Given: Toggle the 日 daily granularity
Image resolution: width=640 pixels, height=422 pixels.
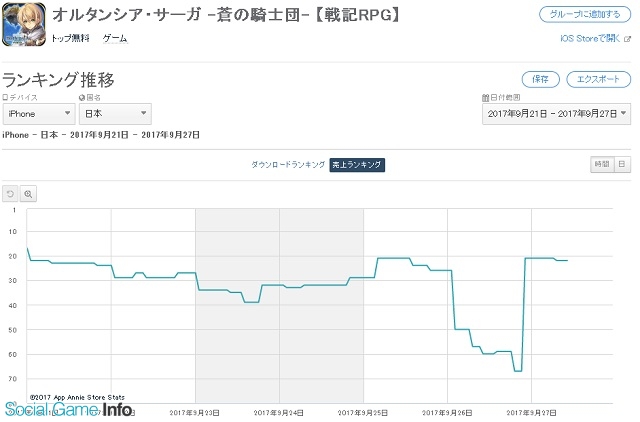Looking at the screenshot, I should pos(621,164).
